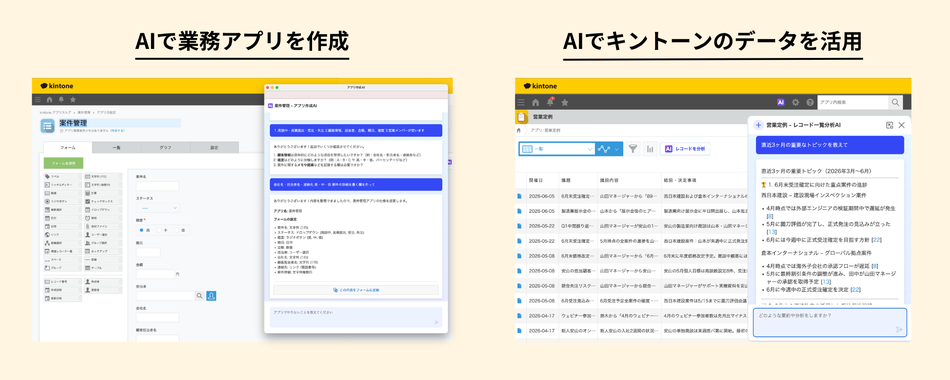Image resolution: width=950 pixels, height=380 pixels.
Task: Click 2026-05-22 date in Q1中間振り返 row
Action: pos(542,226)
